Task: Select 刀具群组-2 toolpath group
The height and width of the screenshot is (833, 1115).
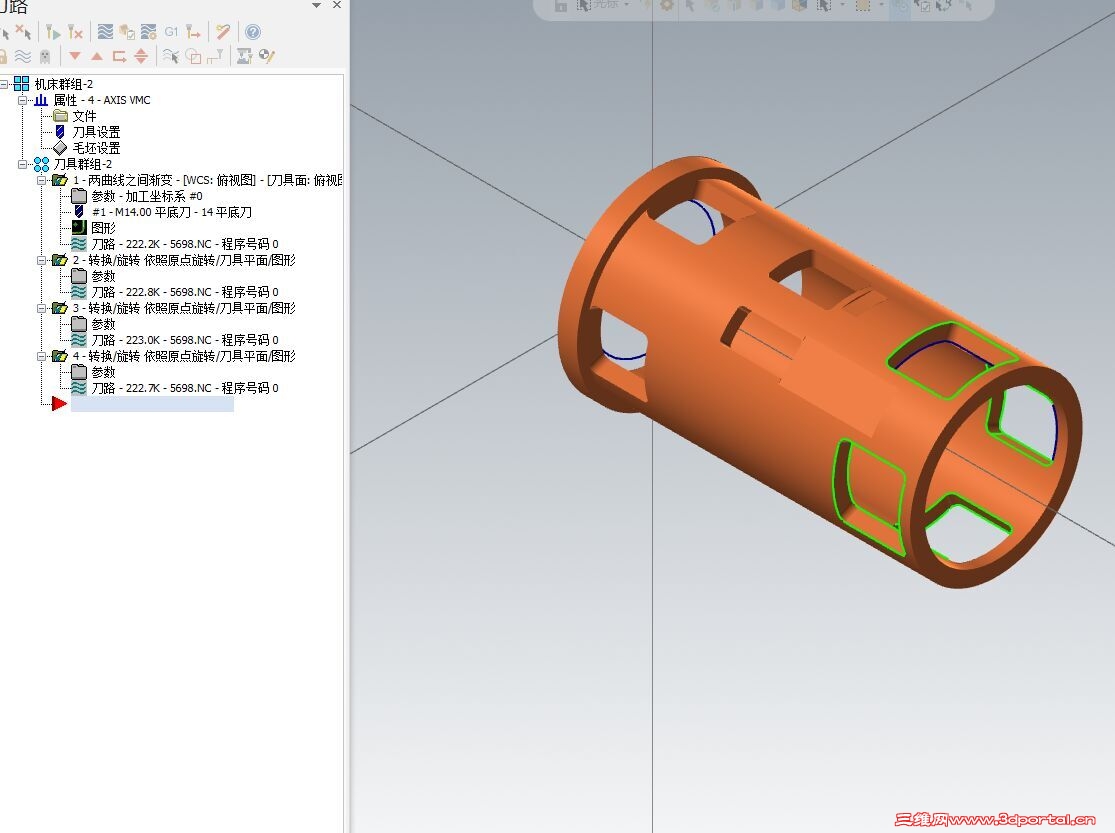Action: click(x=82, y=164)
